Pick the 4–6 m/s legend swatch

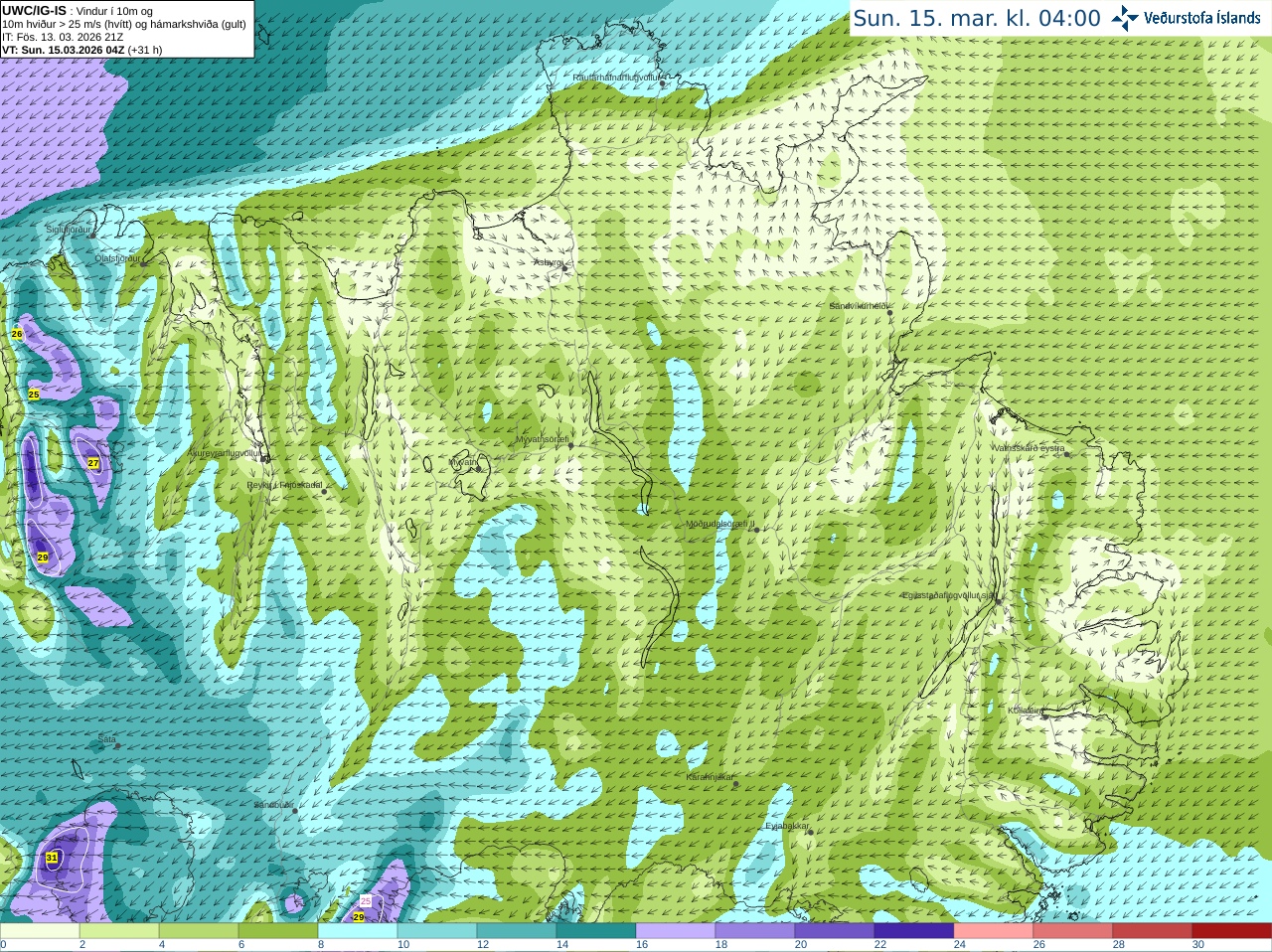[199, 931]
